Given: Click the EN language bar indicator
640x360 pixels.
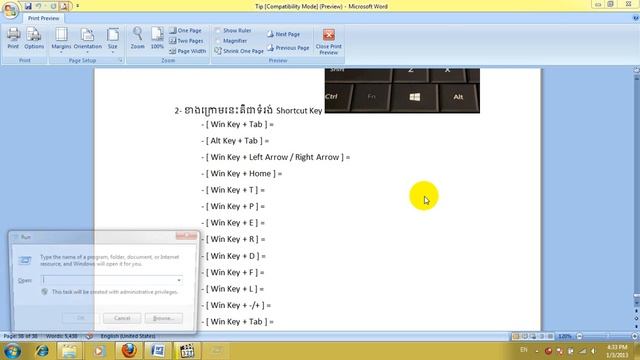Looking at the screenshot, I should (x=524, y=350).
